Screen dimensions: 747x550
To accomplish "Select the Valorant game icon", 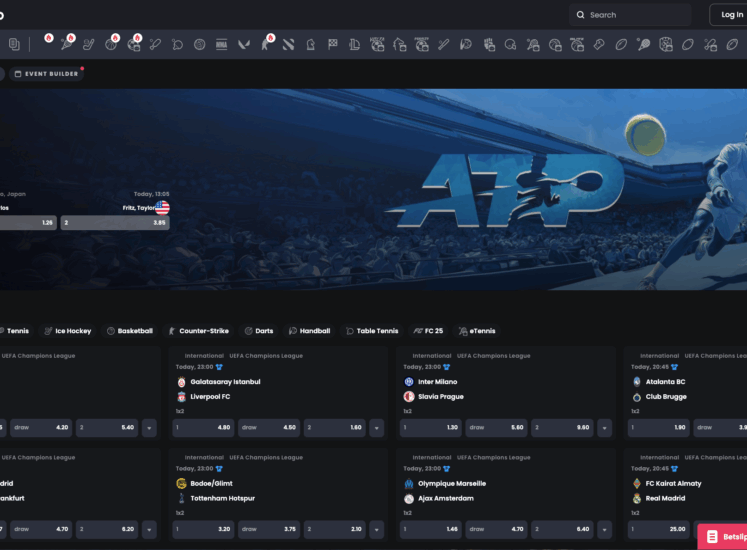I will 243,44.
